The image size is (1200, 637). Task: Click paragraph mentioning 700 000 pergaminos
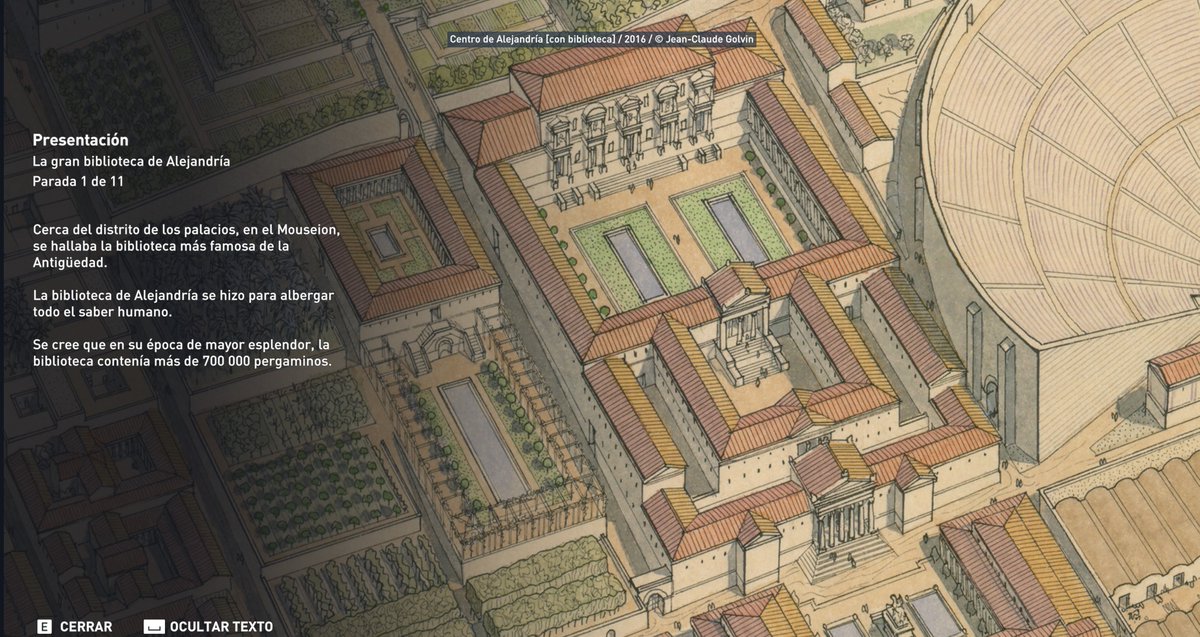click(181, 353)
